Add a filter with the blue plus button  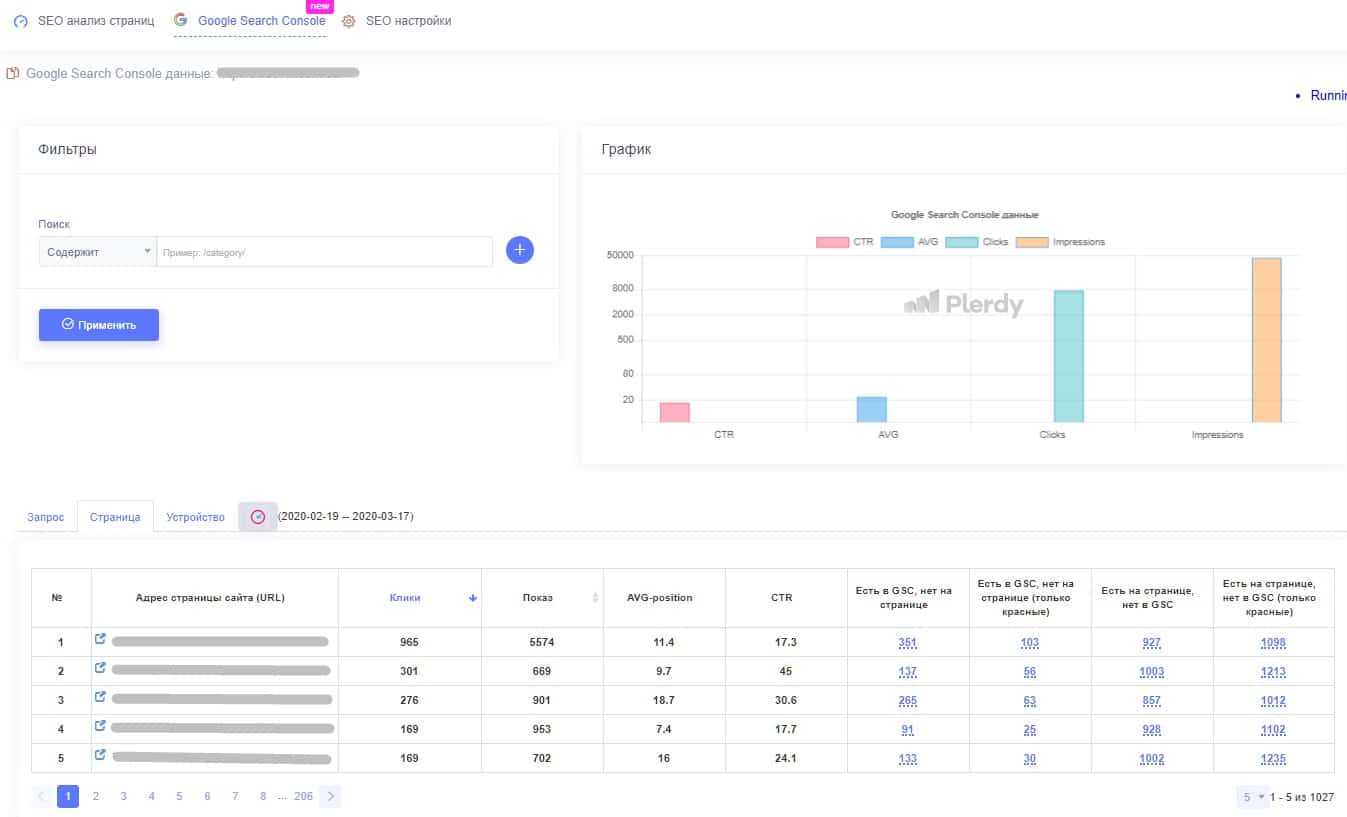520,250
